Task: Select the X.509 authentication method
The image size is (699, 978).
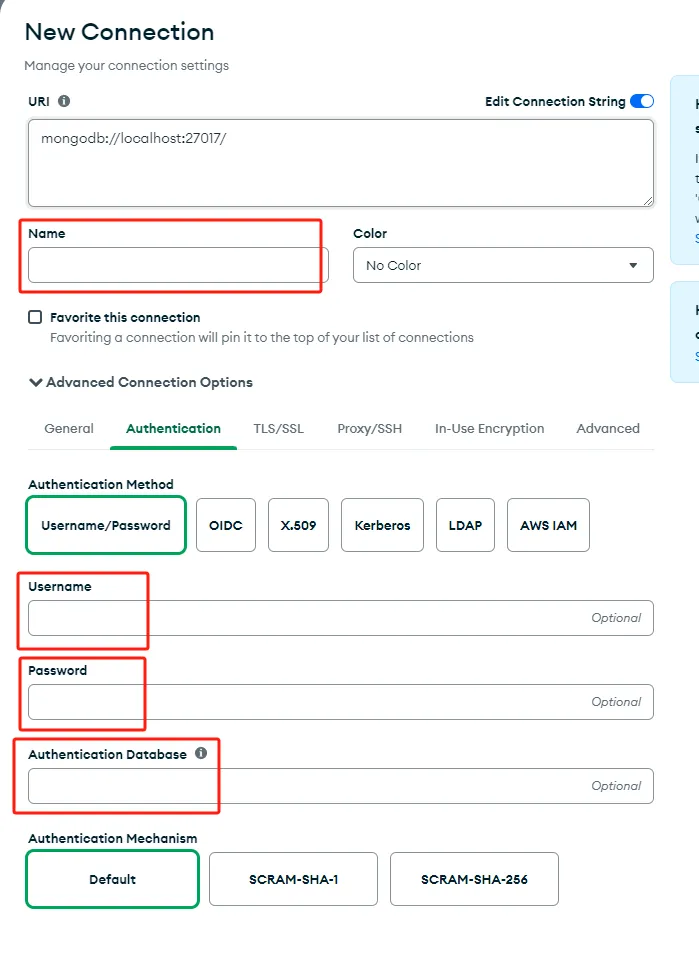Action: click(x=298, y=525)
